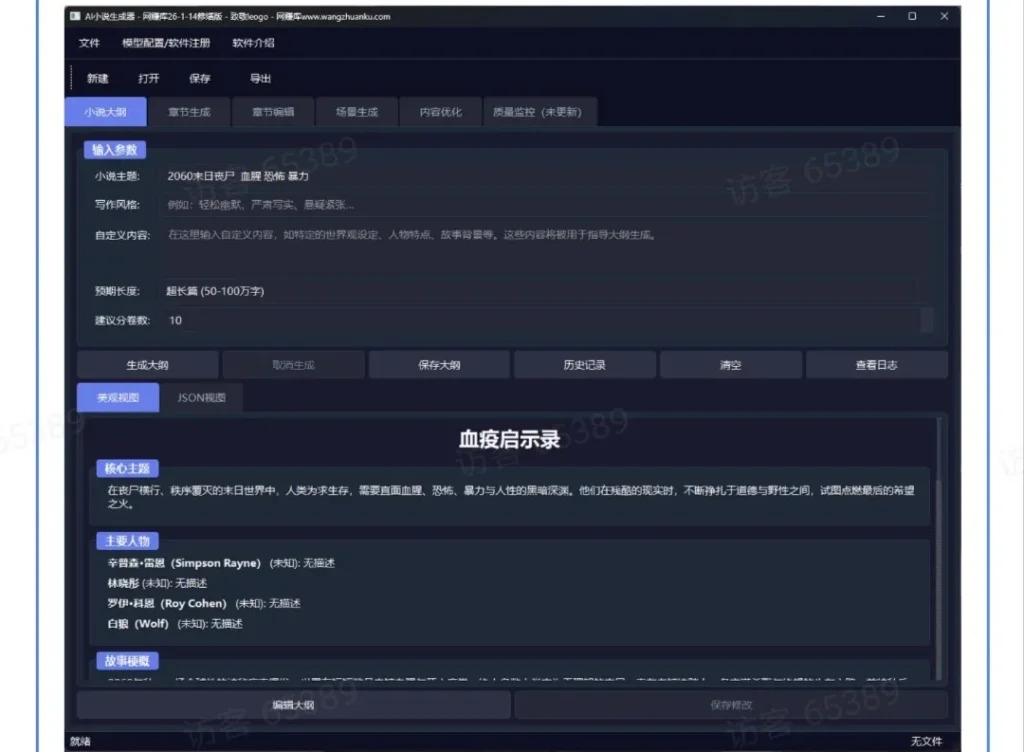Click the 编辑大纲 button

(x=293, y=705)
